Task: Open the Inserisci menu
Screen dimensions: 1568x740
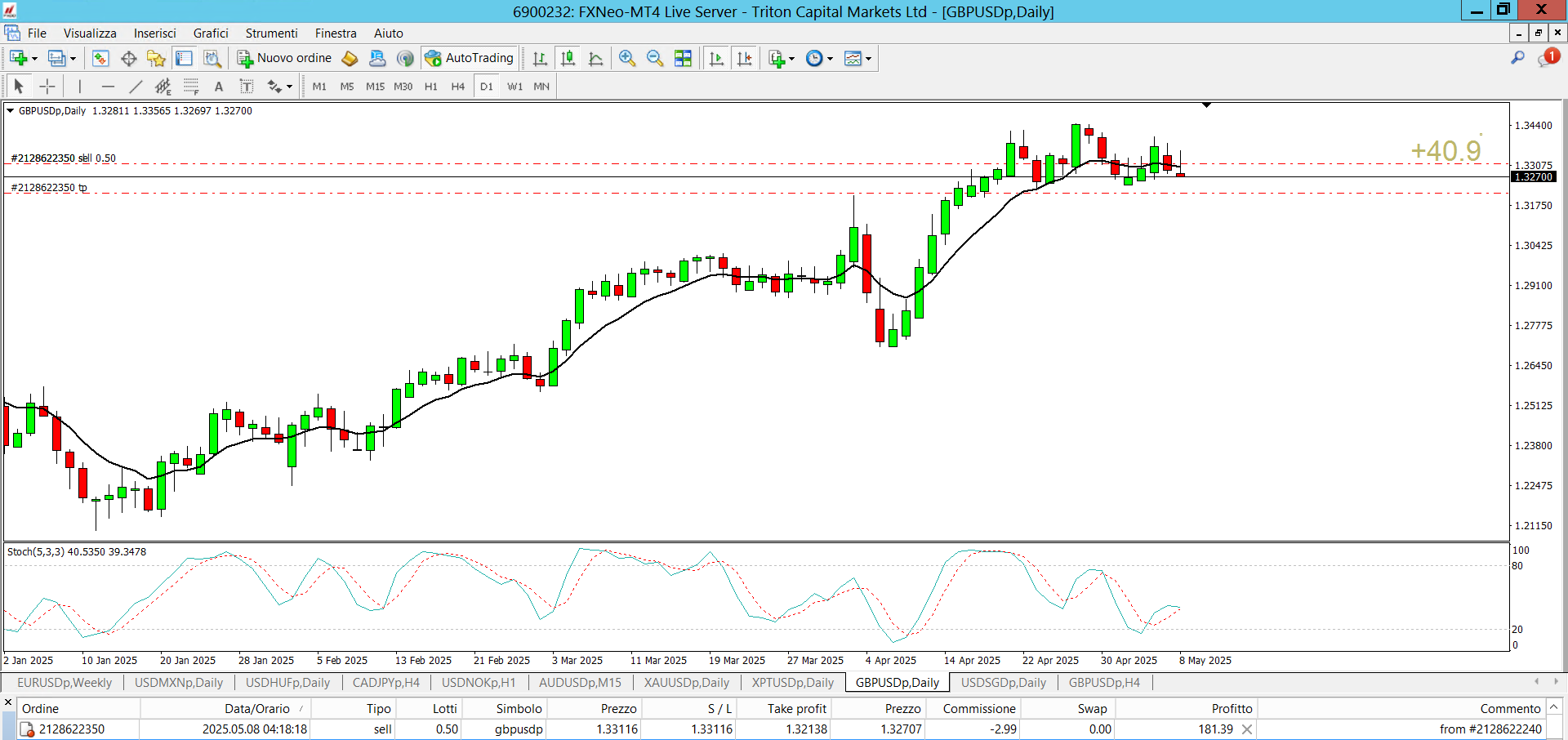Action: pos(155,33)
